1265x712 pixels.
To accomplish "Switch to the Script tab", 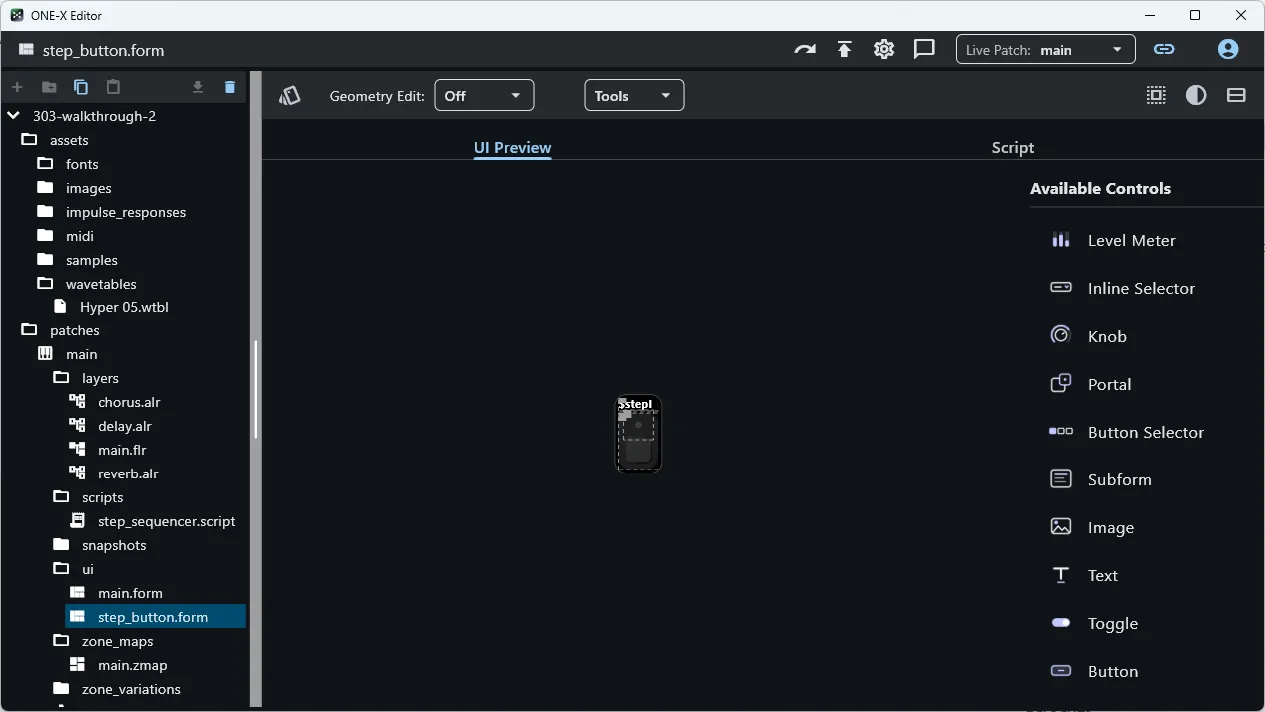I will click(1012, 147).
